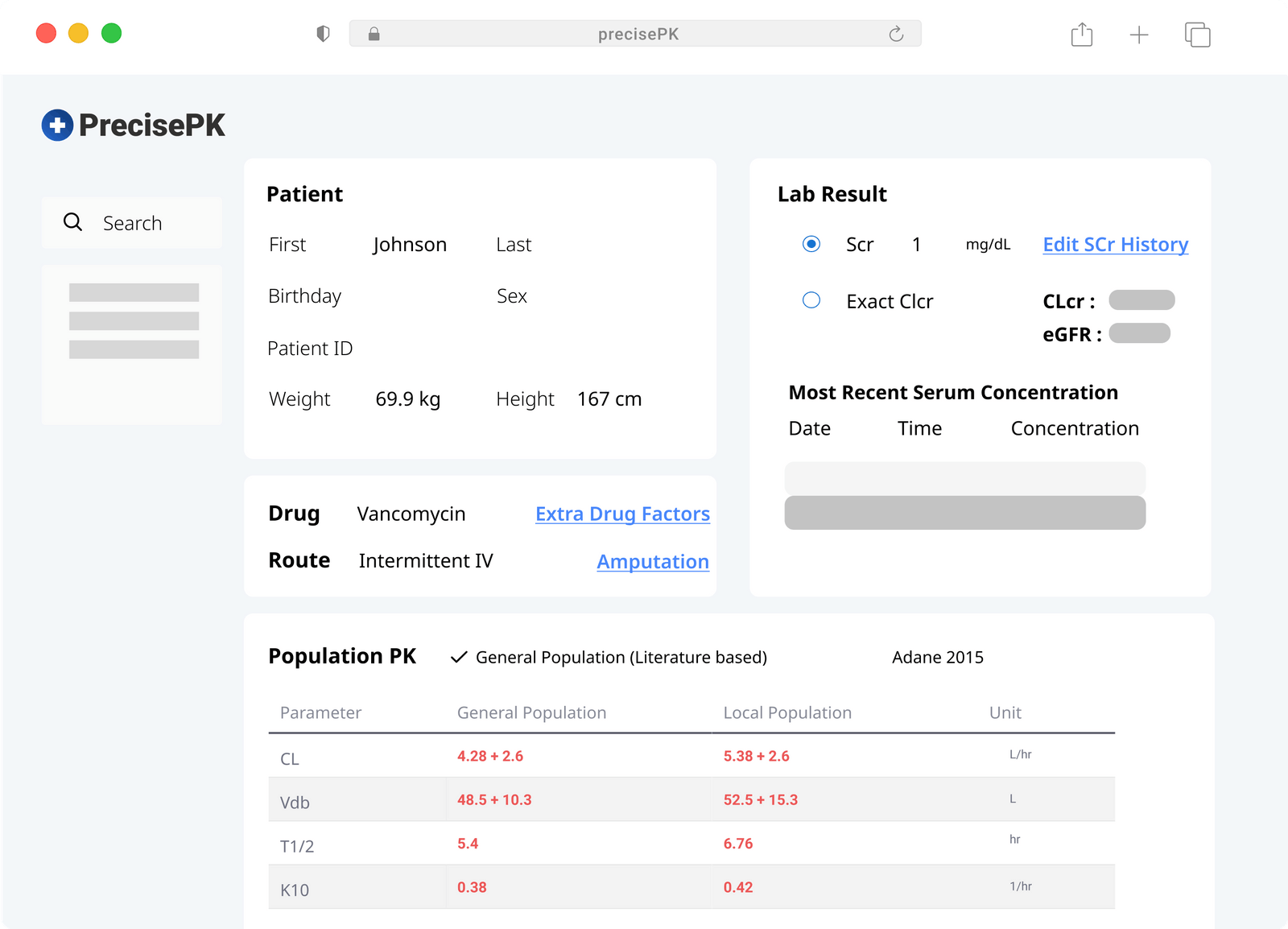Click the address bar lock icon
This screenshot has height=929, width=1288.
tap(374, 34)
